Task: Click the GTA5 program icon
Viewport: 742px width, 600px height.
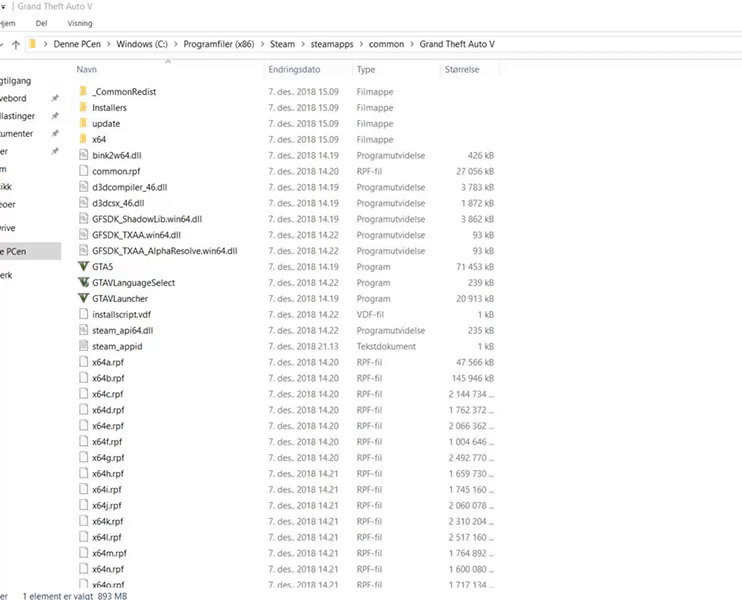Action: [83, 266]
